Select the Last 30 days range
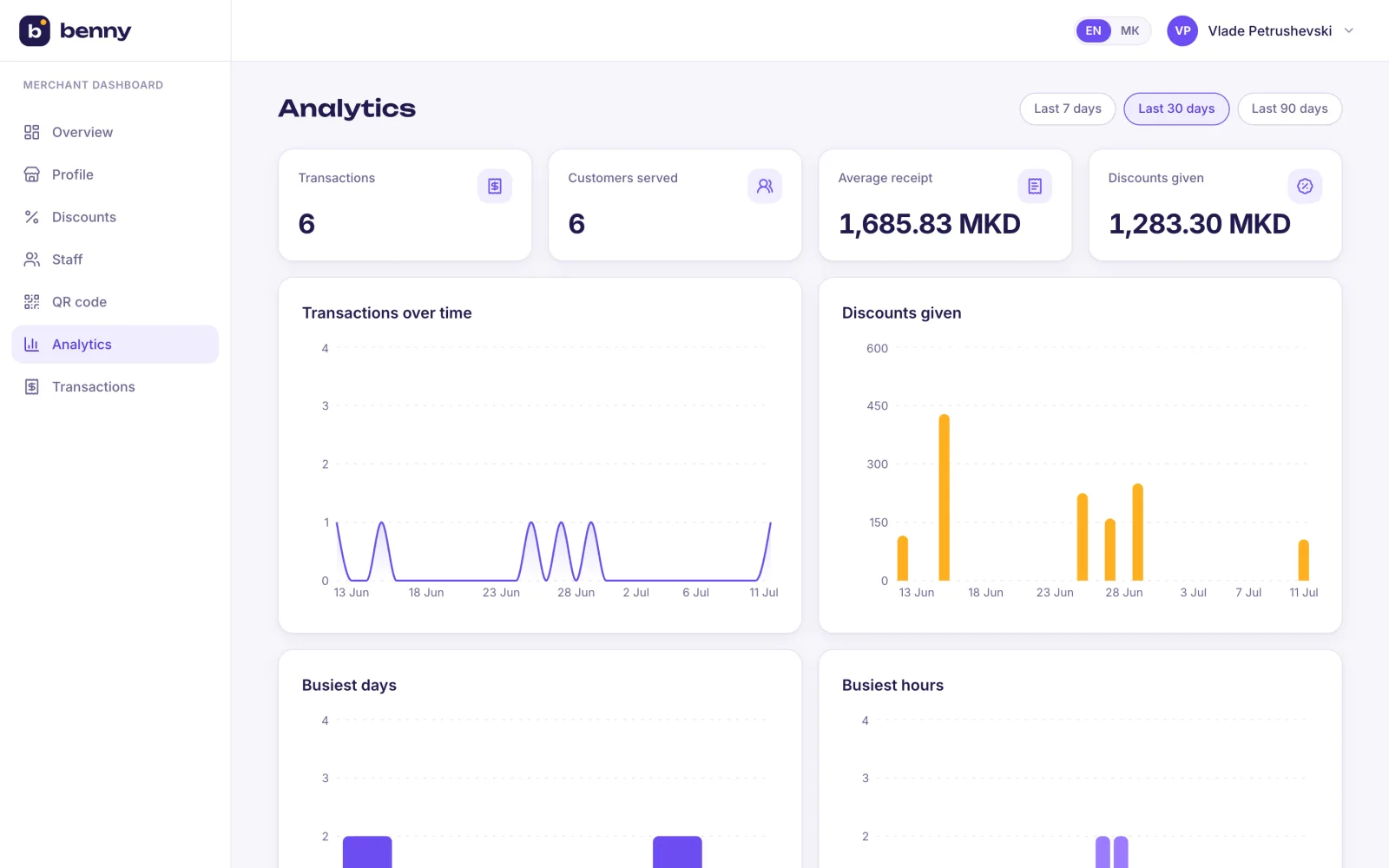 click(1176, 108)
